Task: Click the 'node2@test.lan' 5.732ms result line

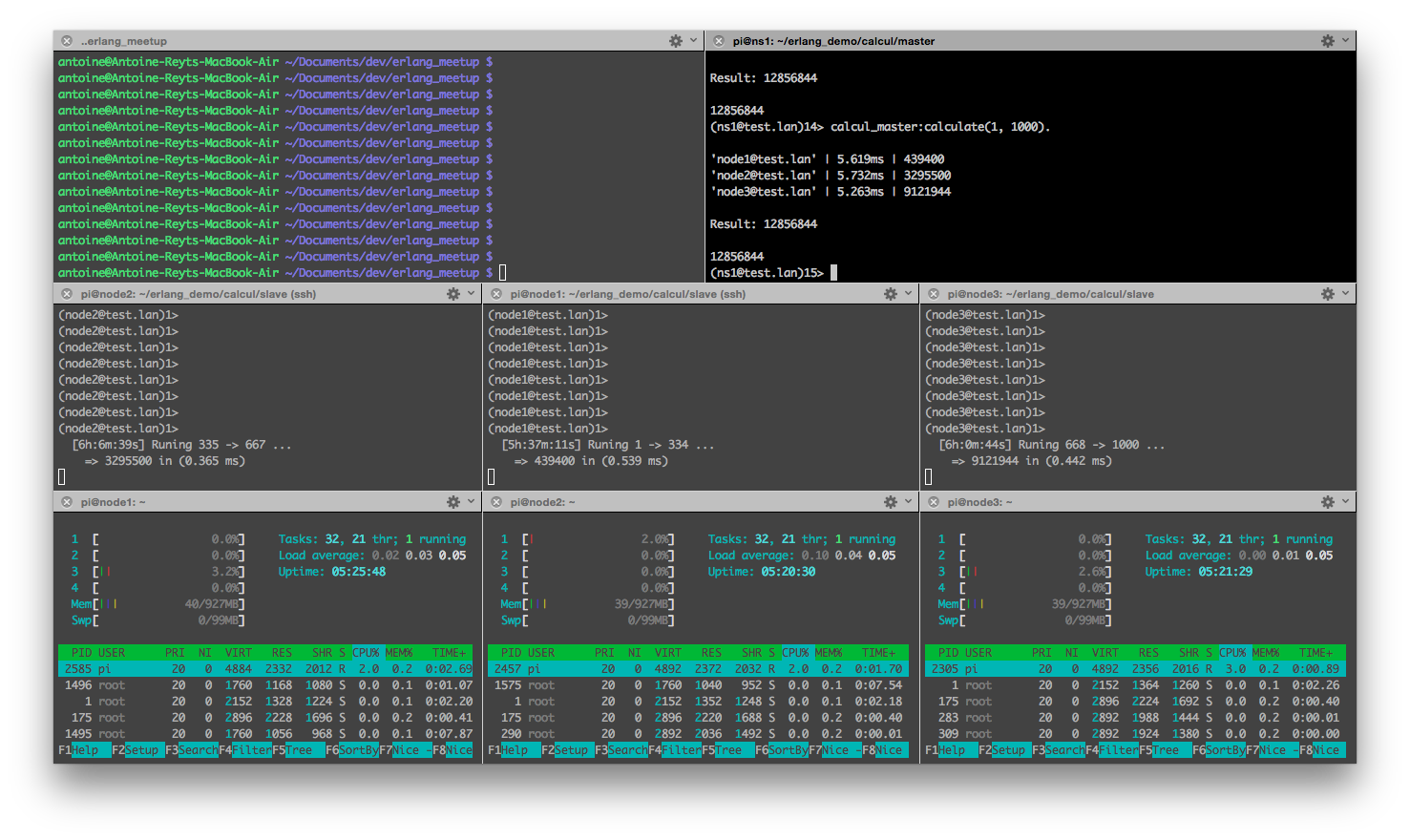Action: coord(830,176)
